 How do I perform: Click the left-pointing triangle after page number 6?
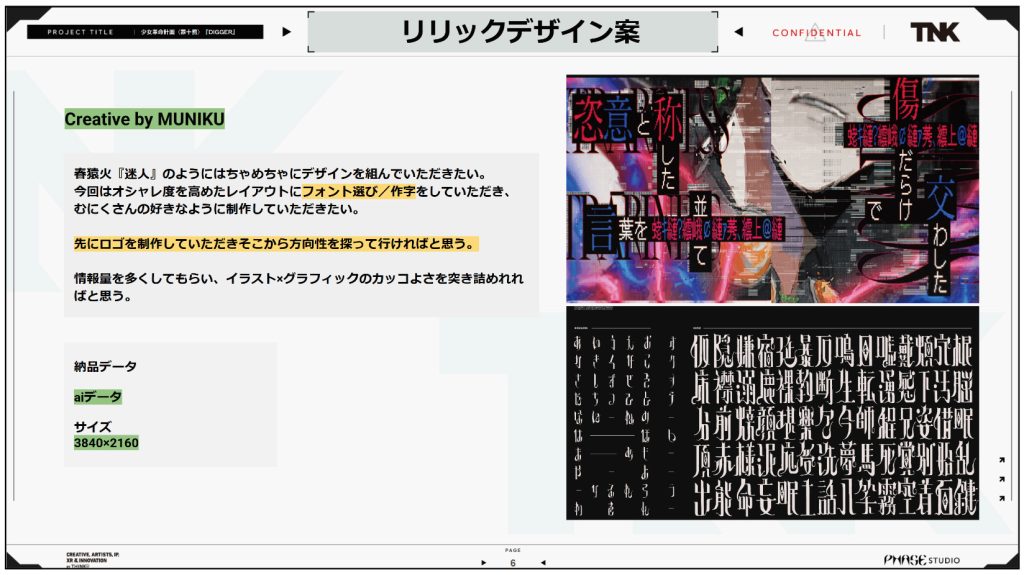[x=543, y=563]
